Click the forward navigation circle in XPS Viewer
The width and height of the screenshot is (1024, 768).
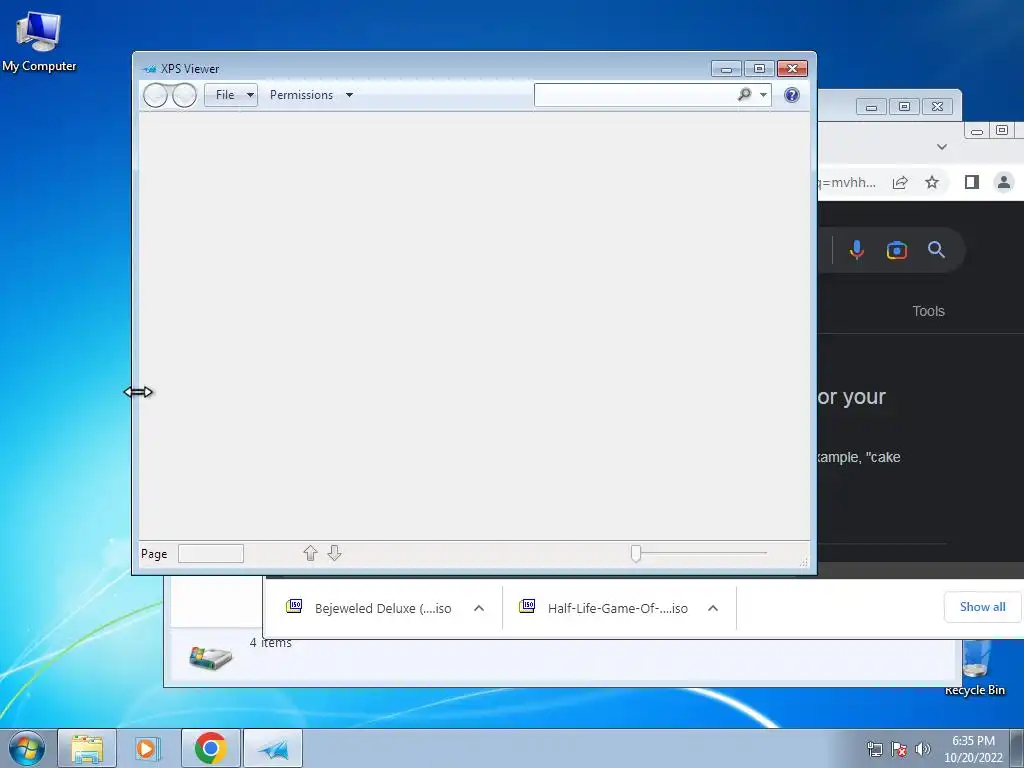[184, 95]
